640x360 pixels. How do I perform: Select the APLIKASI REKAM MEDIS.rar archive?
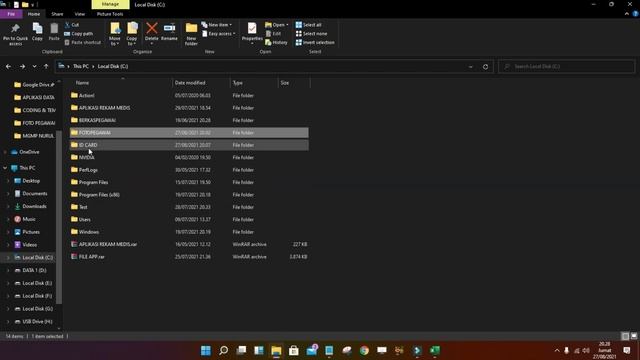tap(189, 244)
